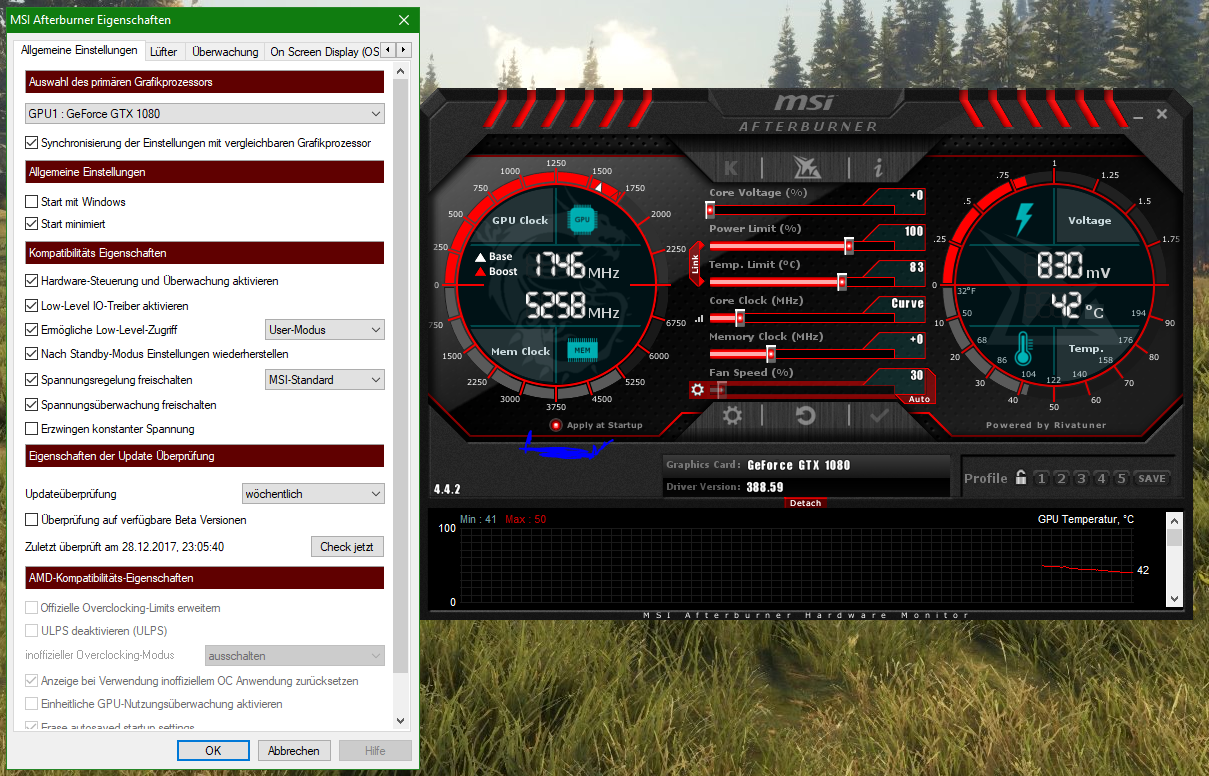Select profile slot 1
1209x776 pixels.
click(x=1041, y=479)
